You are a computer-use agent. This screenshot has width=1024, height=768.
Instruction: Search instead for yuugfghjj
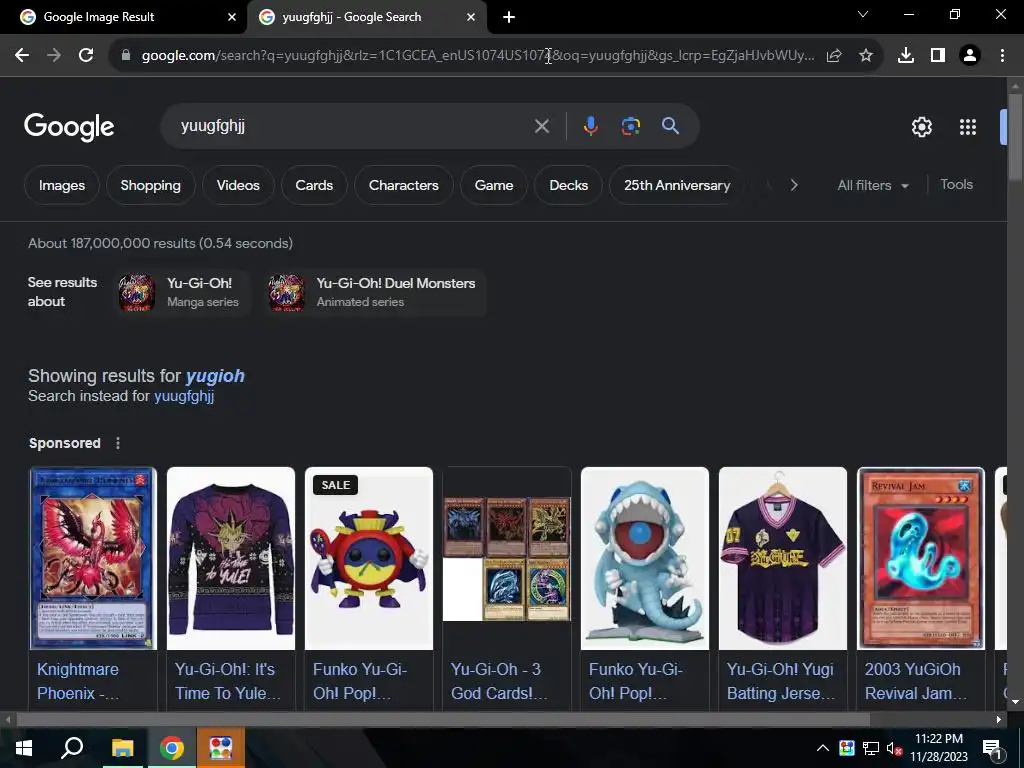pos(184,396)
